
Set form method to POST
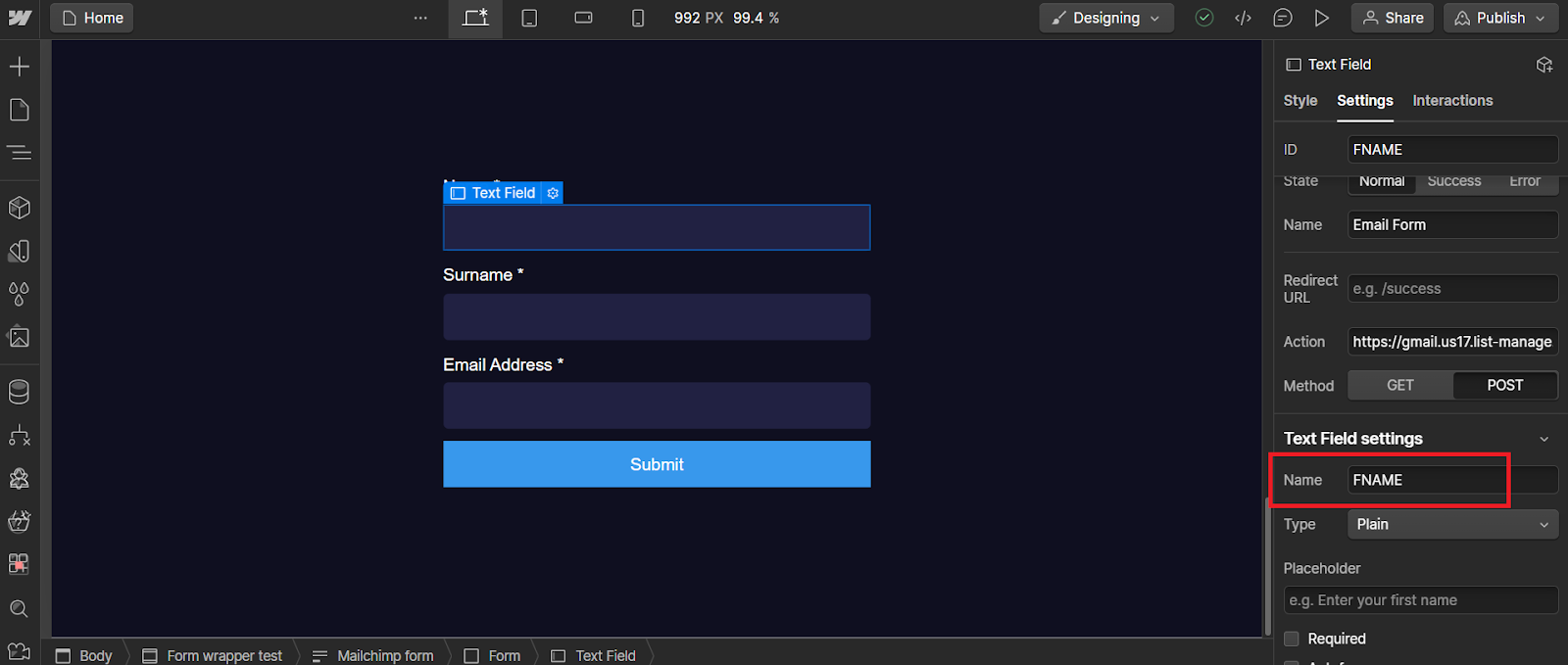tap(1505, 385)
